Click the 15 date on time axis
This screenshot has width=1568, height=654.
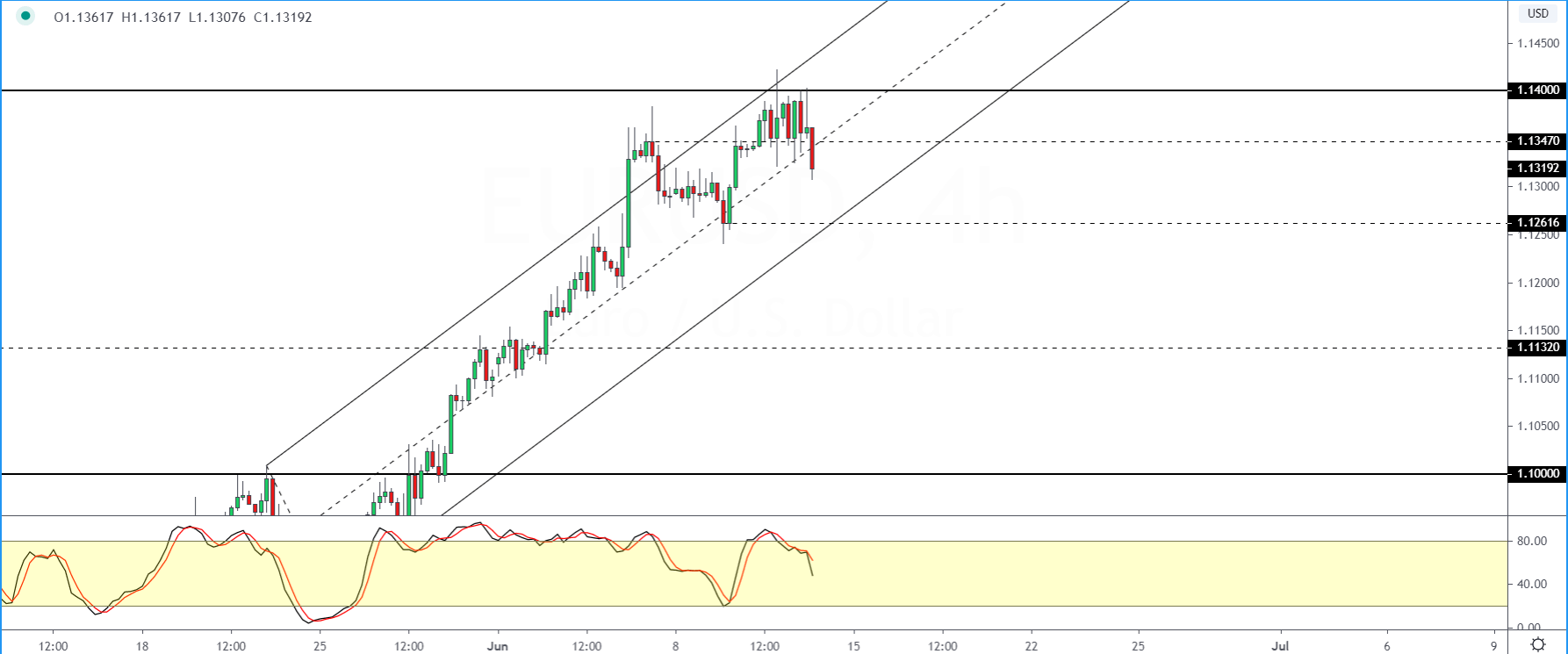pos(853,646)
